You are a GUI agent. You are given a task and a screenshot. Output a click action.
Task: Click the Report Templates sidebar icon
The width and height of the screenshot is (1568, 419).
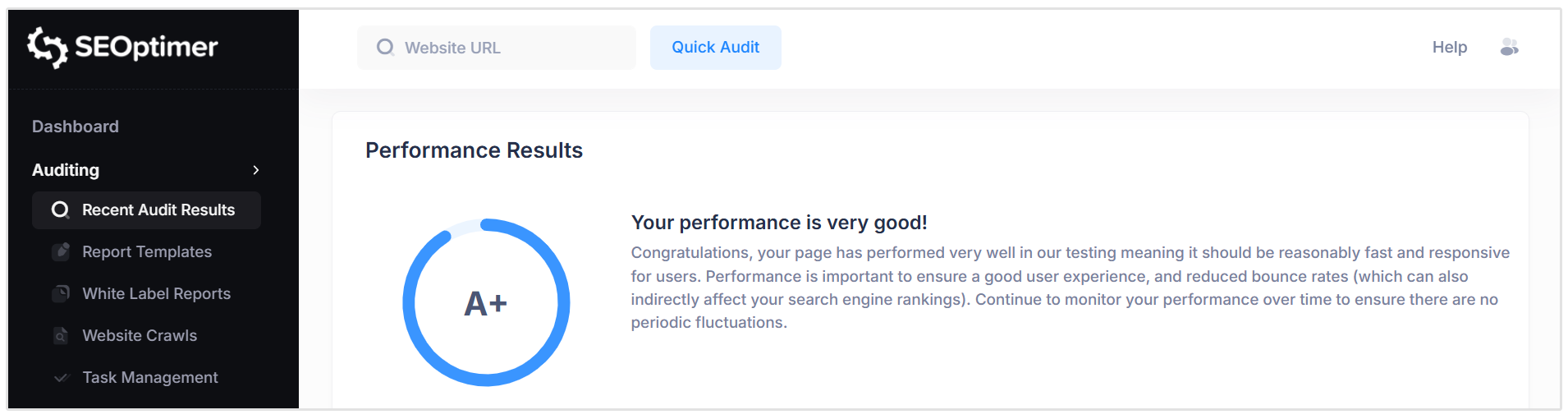pyautogui.click(x=61, y=252)
